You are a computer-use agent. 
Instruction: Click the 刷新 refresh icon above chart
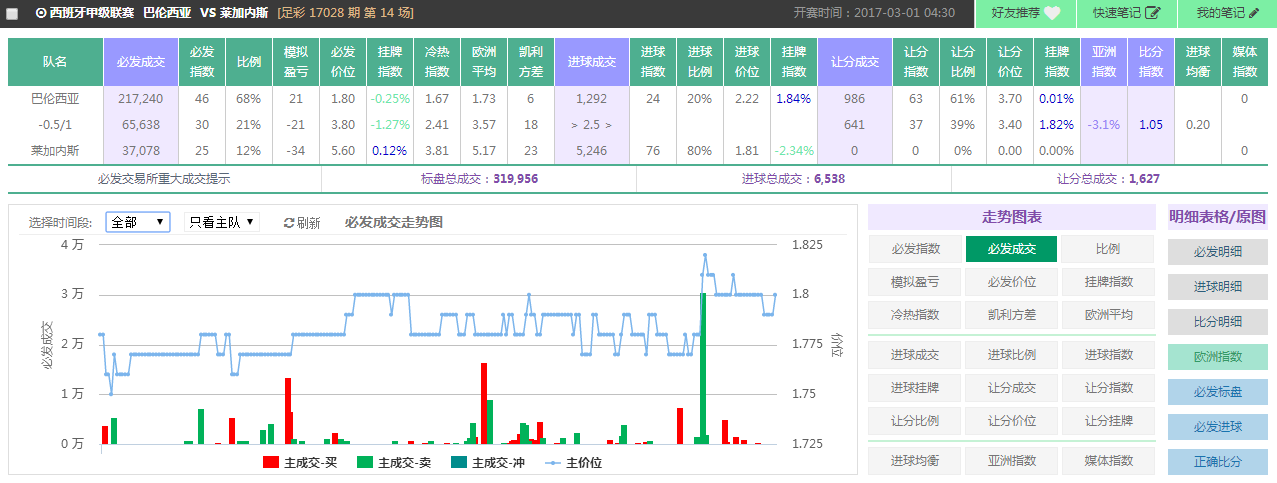[289, 223]
